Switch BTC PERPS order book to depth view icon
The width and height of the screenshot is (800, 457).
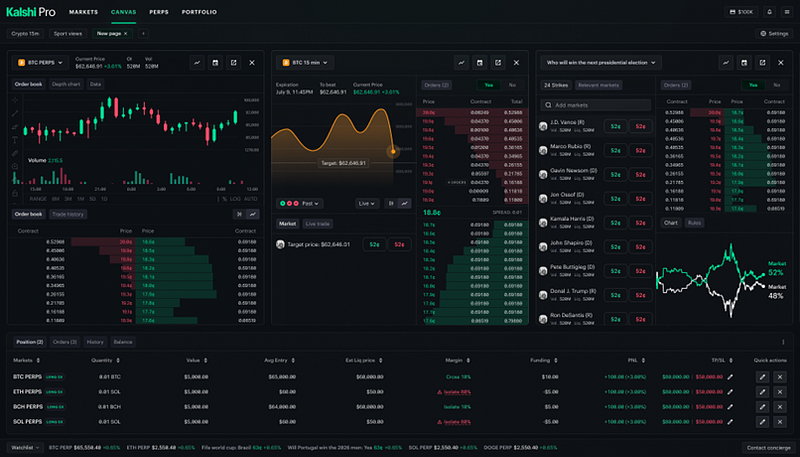coord(253,214)
